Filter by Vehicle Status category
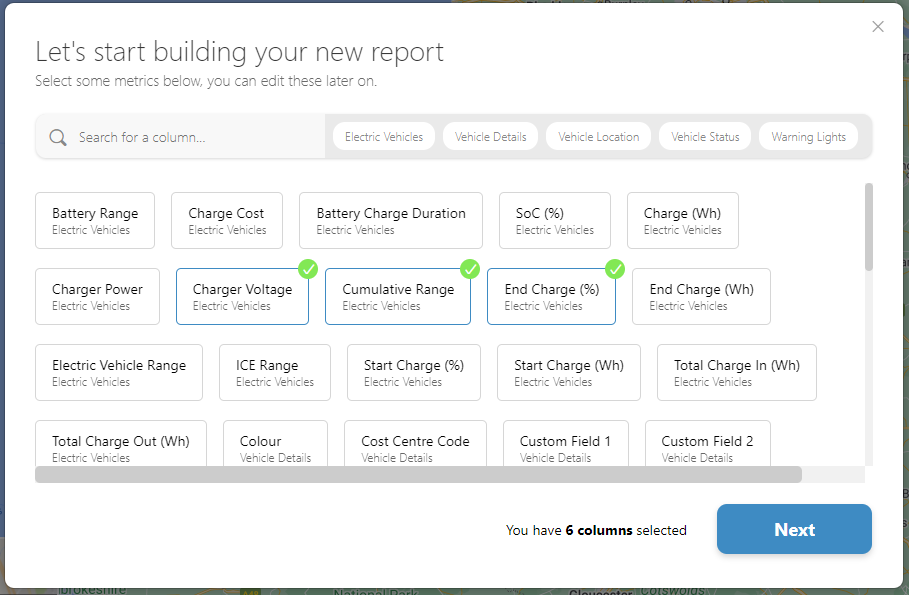 pyautogui.click(x=705, y=137)
